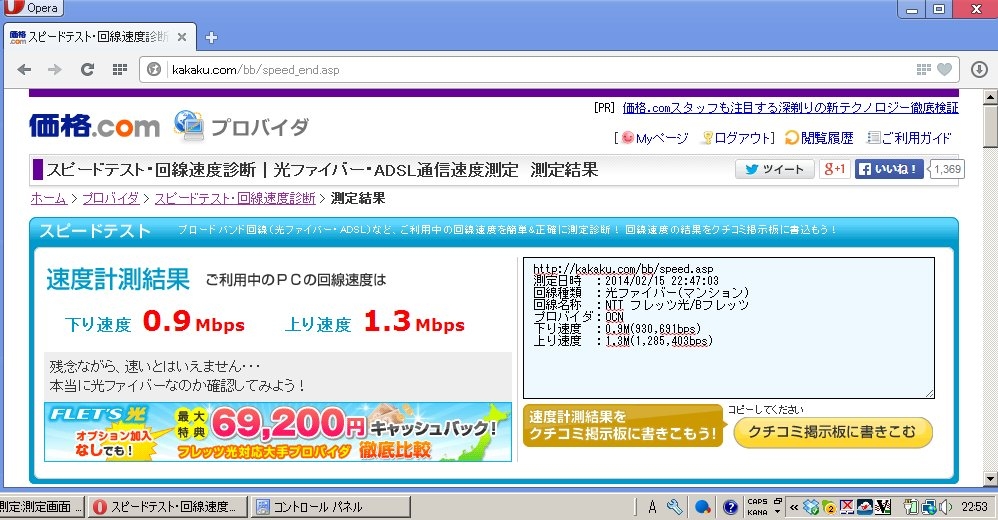
Task: Open 閲覧履歴 browsing history
Action: pos(820,137)
